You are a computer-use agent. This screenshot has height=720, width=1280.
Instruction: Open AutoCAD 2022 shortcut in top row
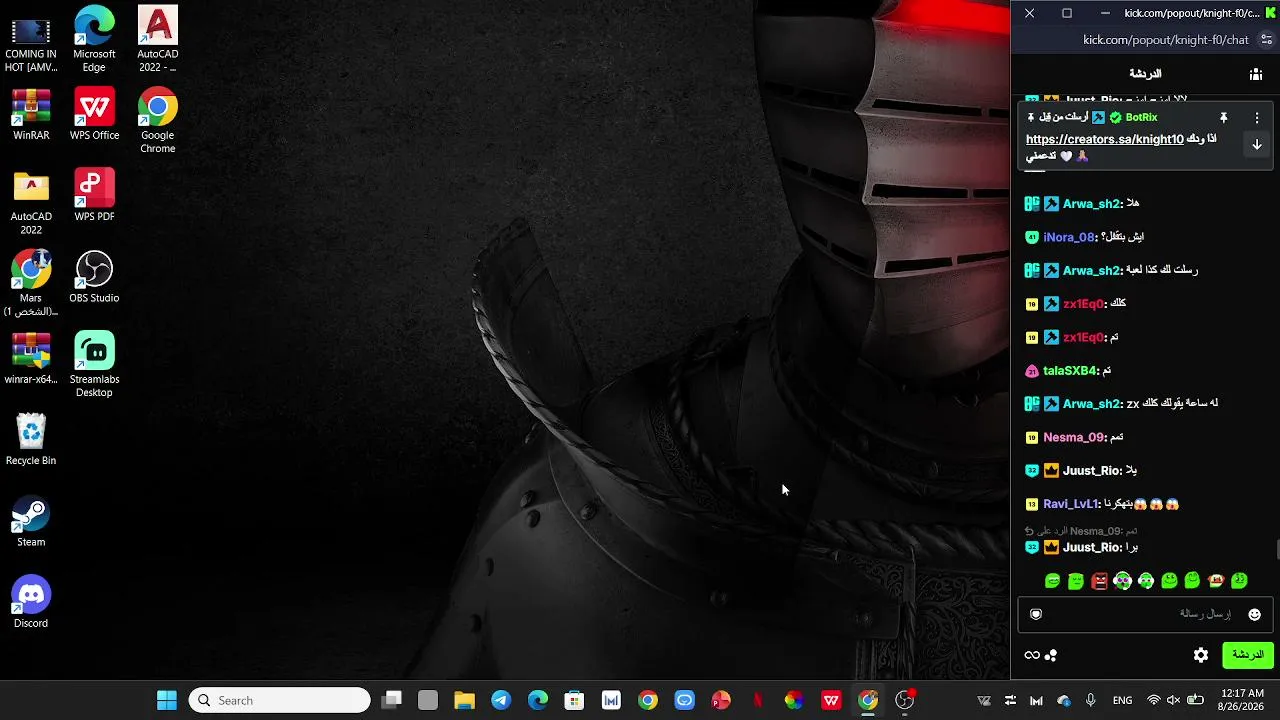tap(157, 39)
